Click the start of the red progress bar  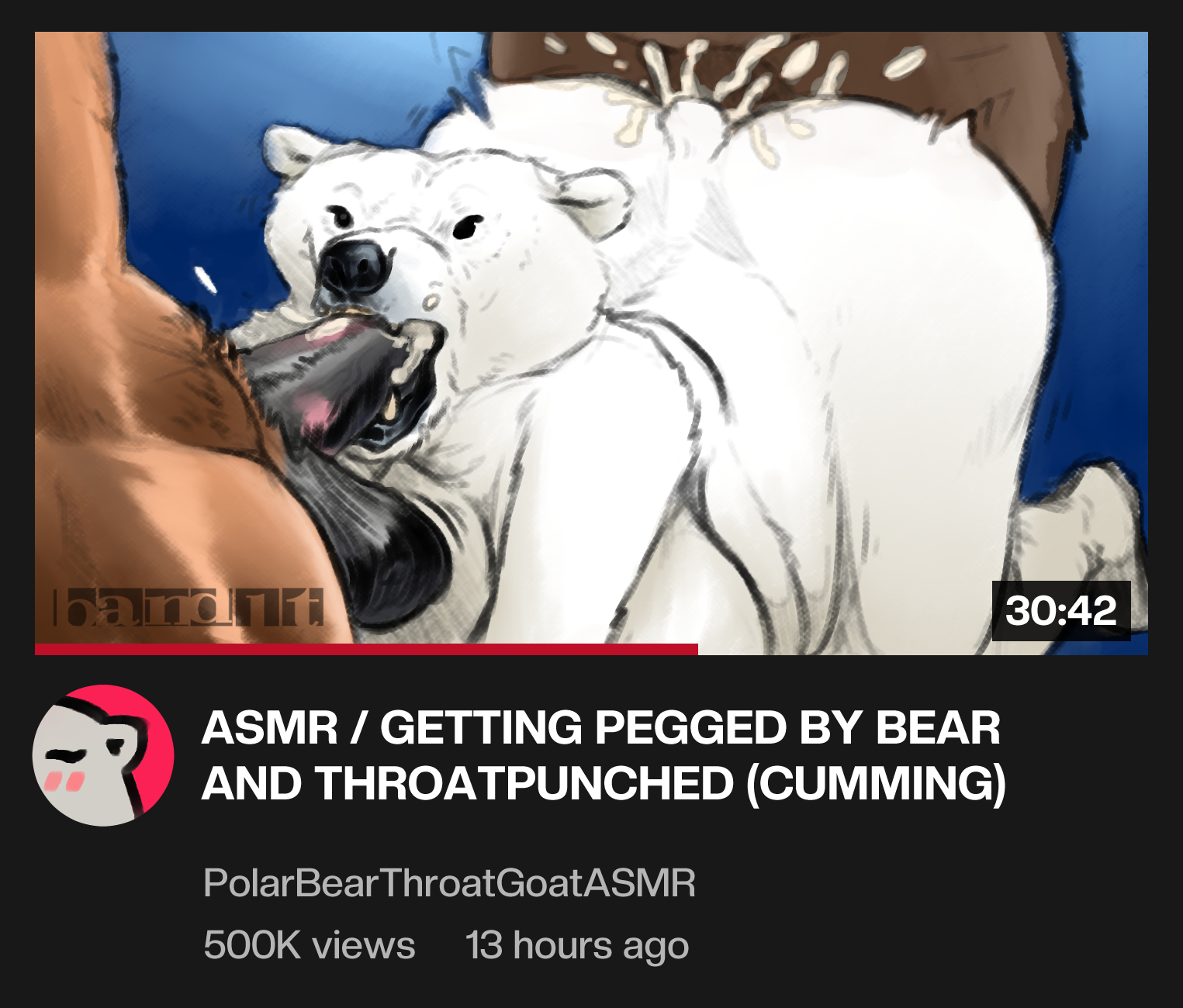[x=40, y=650]
